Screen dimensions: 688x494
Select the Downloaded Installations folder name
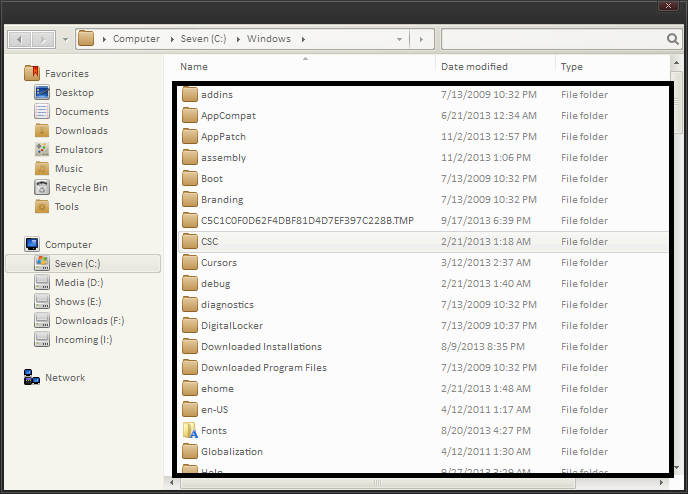click(262, 347)
